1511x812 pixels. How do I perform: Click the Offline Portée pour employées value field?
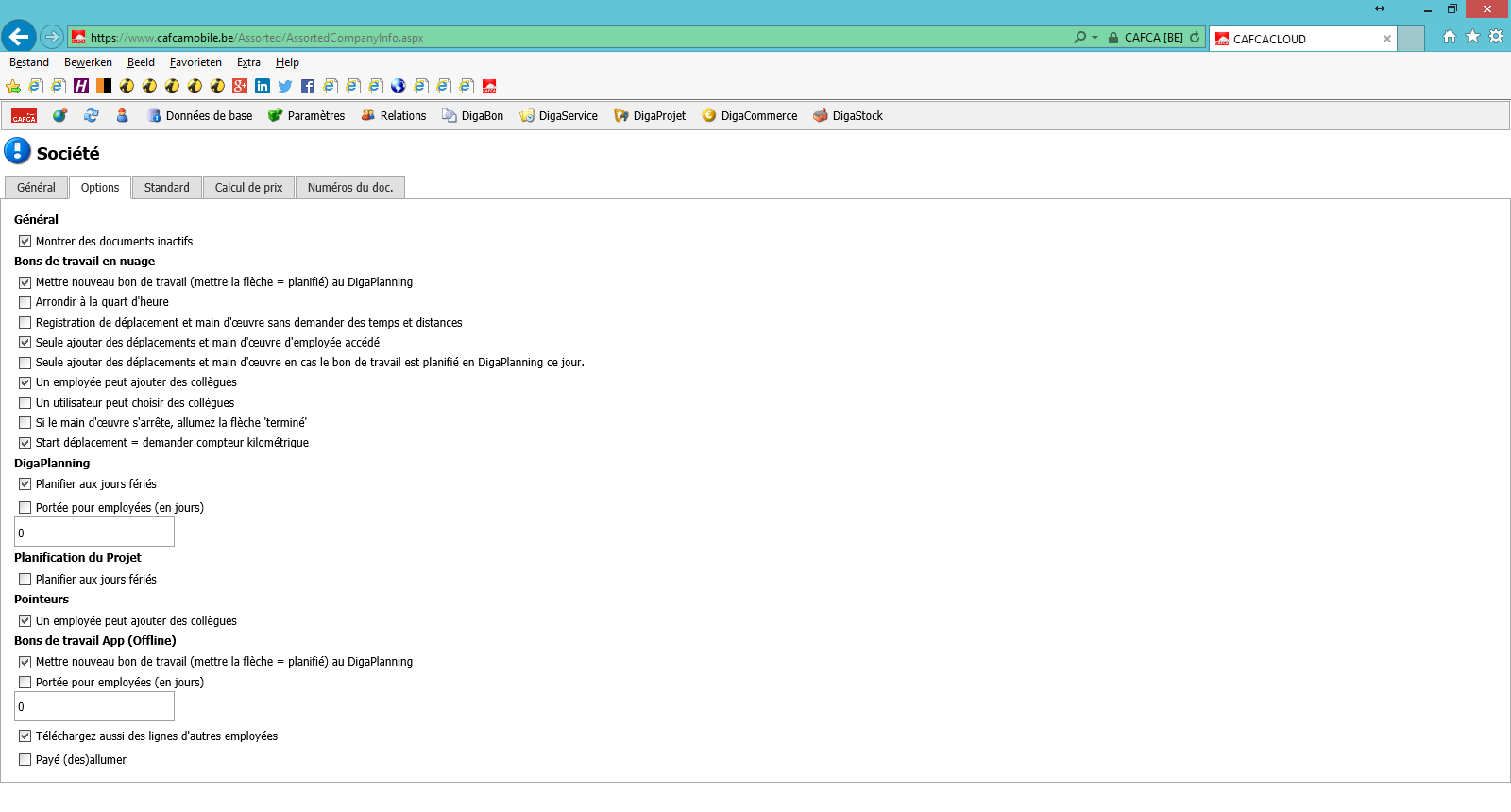click(x=94, y=706)
